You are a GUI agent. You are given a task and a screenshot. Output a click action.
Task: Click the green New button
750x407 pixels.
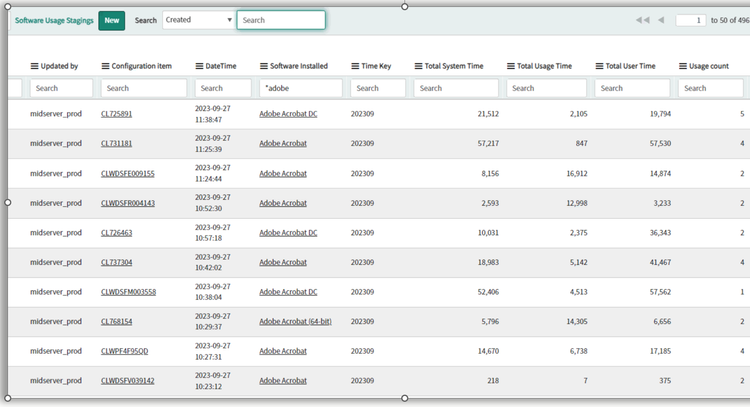pos(112,21)
